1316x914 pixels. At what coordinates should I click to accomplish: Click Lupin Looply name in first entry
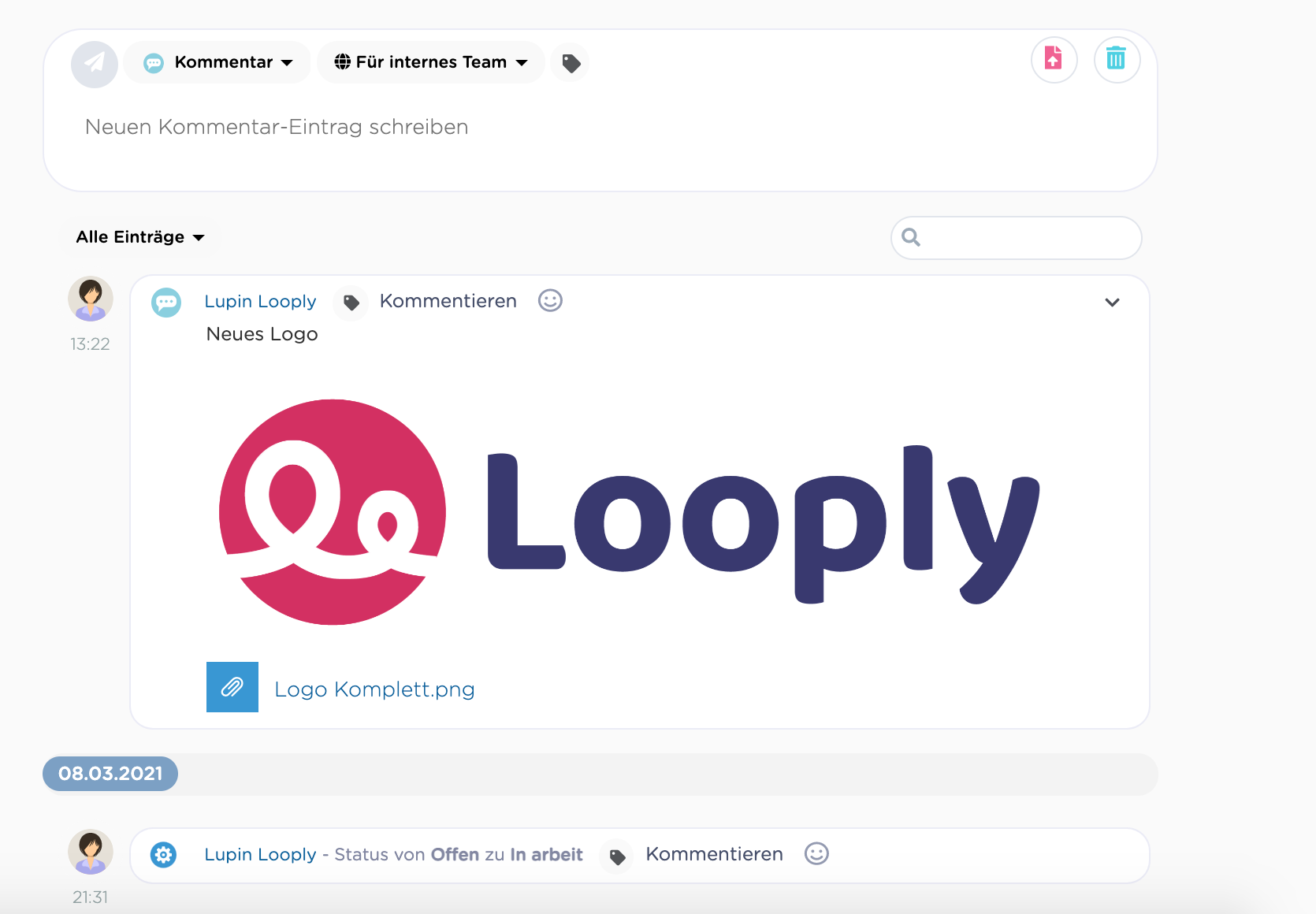[x=260, y=302]
